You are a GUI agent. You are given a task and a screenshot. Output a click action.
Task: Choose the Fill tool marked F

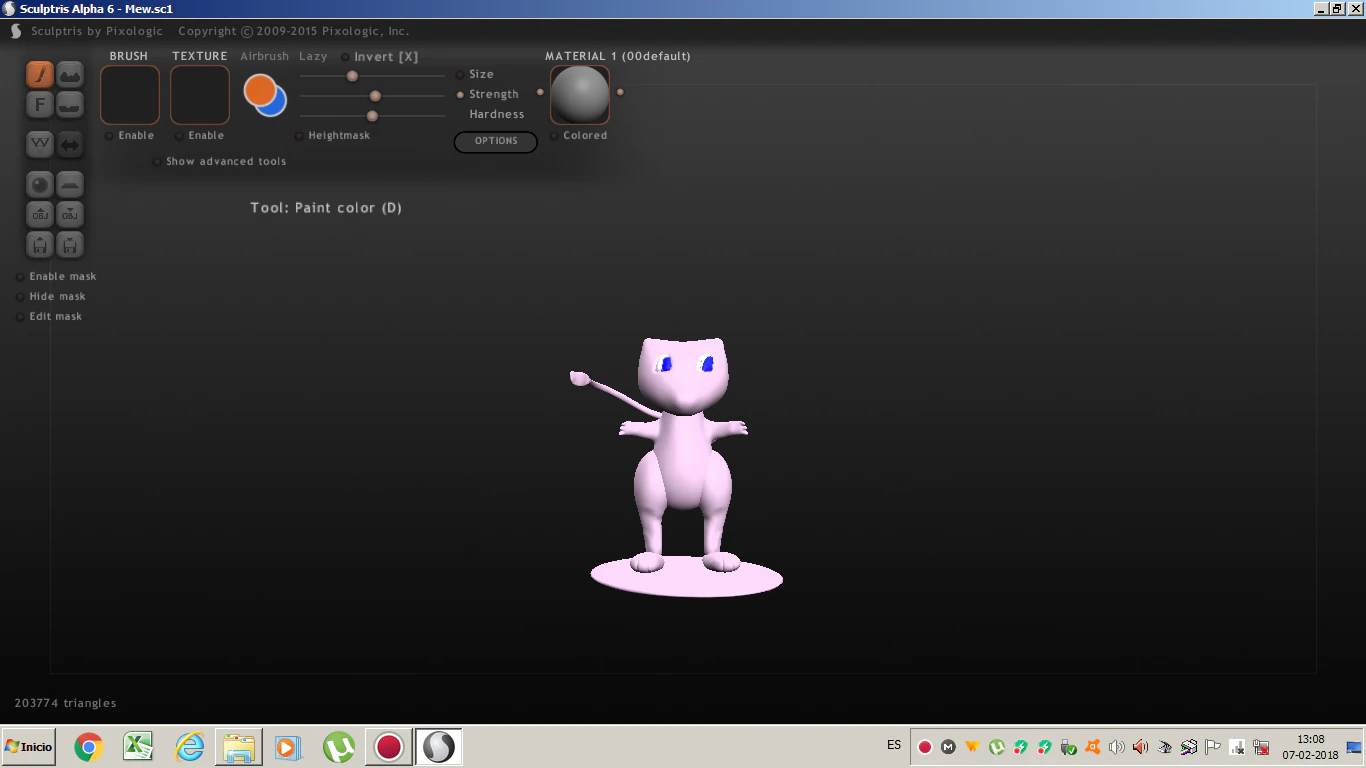(40, 104)
